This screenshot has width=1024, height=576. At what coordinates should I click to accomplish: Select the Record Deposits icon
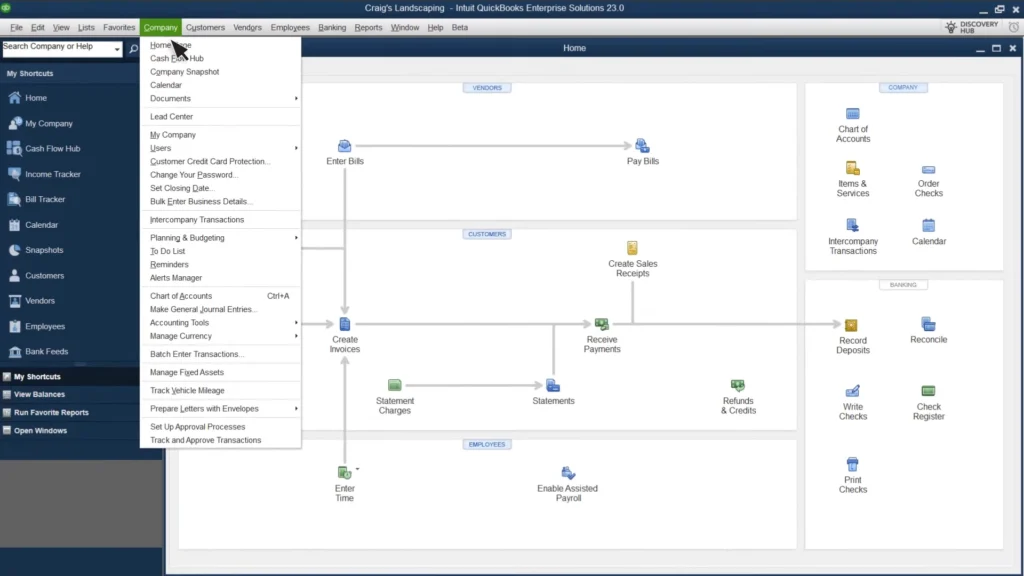[x=852, y=326]
